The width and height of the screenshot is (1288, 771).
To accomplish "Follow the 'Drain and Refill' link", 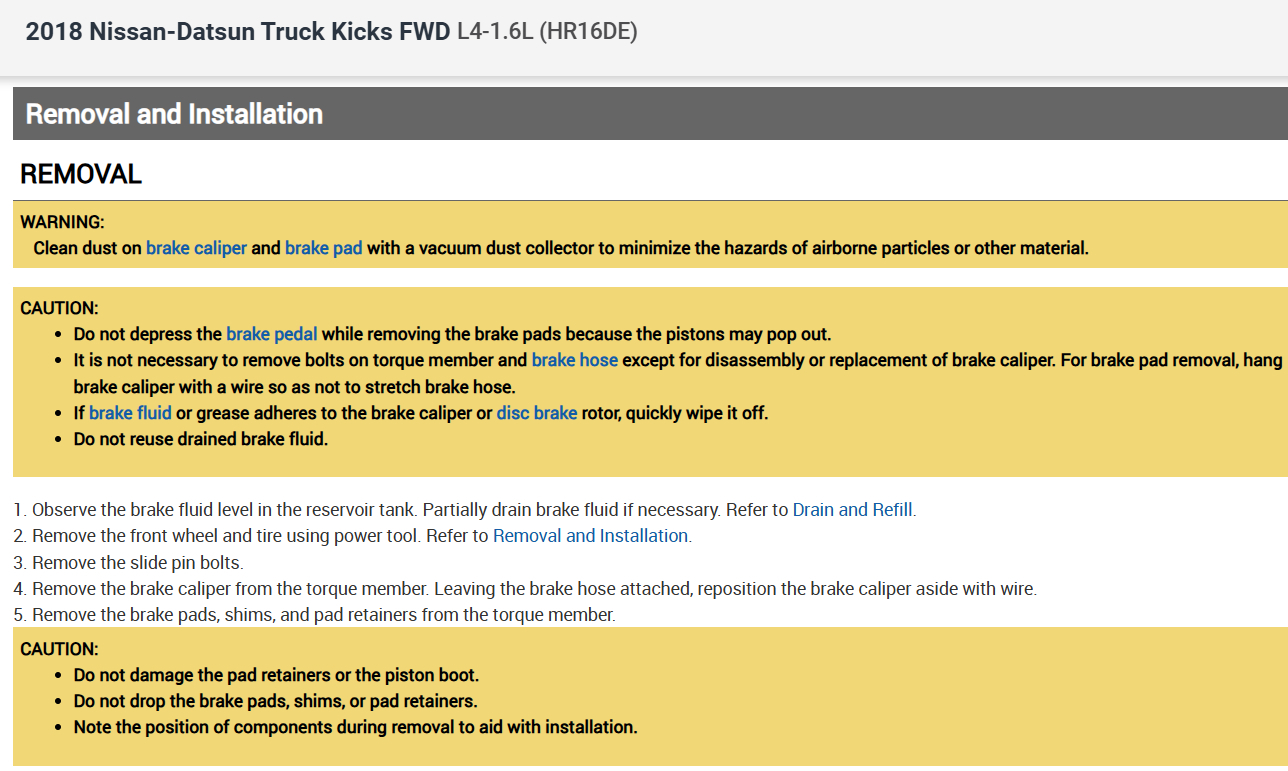I will click(x=852, y=510).
